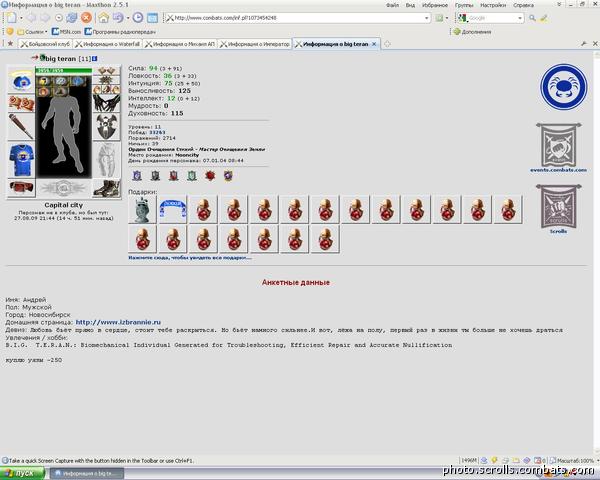Open the Масштаб 100% zoom dropdown
Viewport: 600px width, 480px height.
pyautogui.click(x=598, y=460)
